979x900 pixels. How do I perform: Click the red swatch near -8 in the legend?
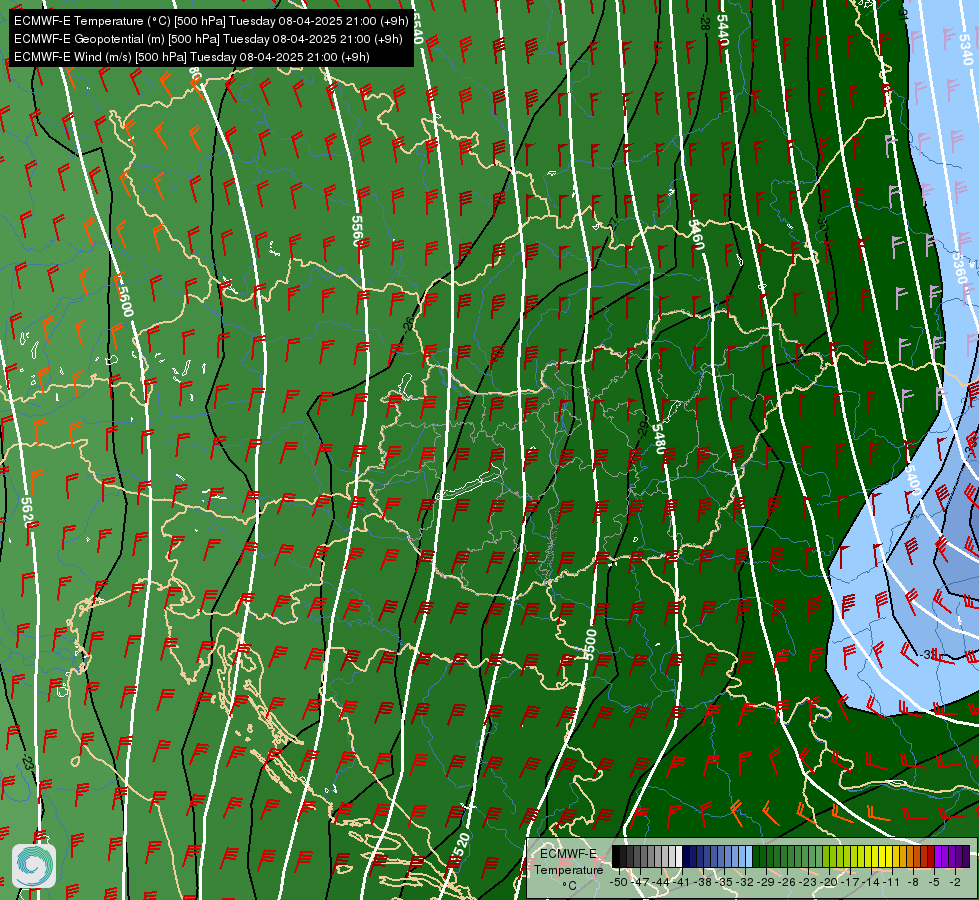[x=931, y=856]
